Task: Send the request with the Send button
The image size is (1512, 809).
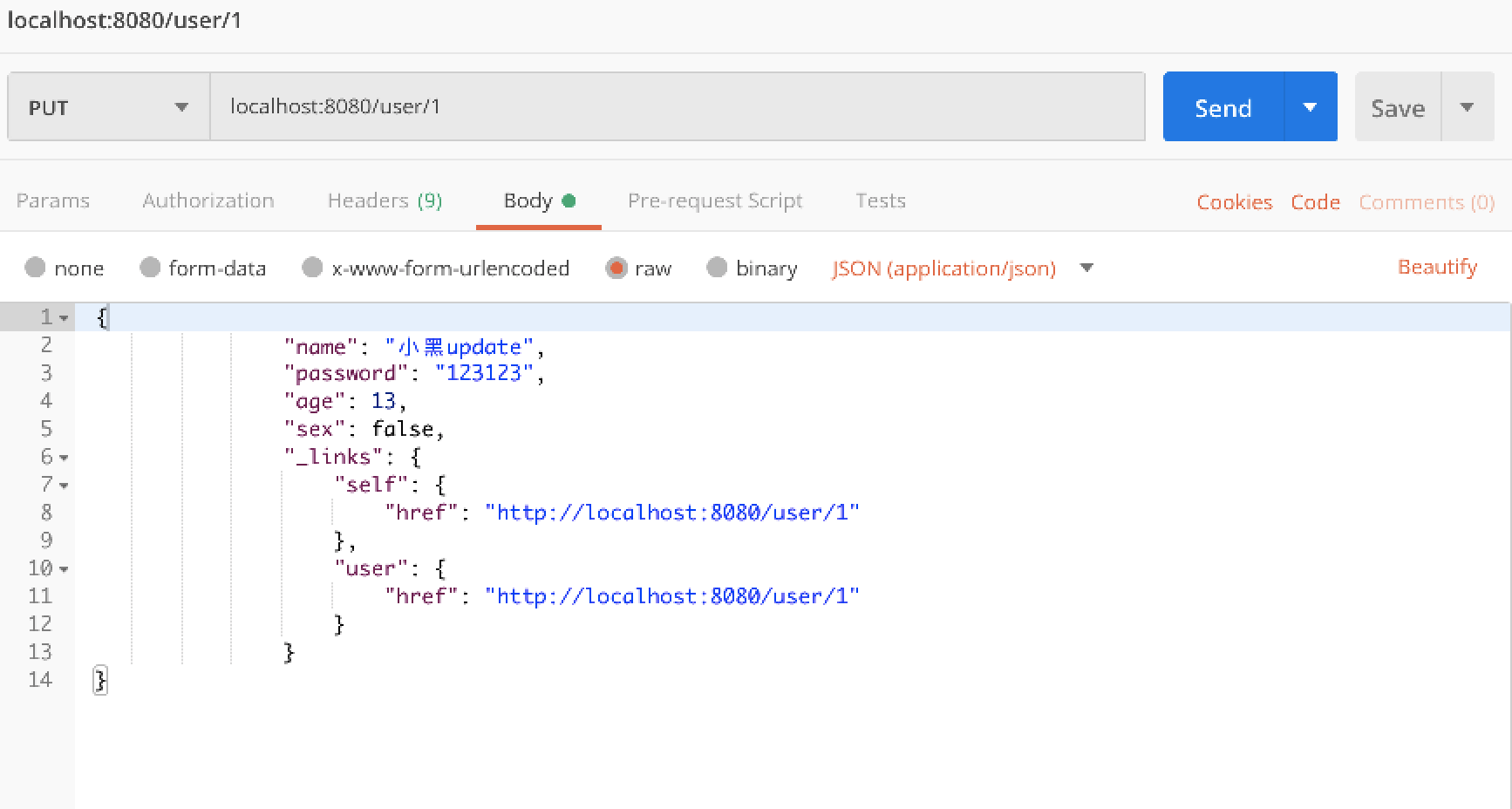Action: [x=1223, y=107]
